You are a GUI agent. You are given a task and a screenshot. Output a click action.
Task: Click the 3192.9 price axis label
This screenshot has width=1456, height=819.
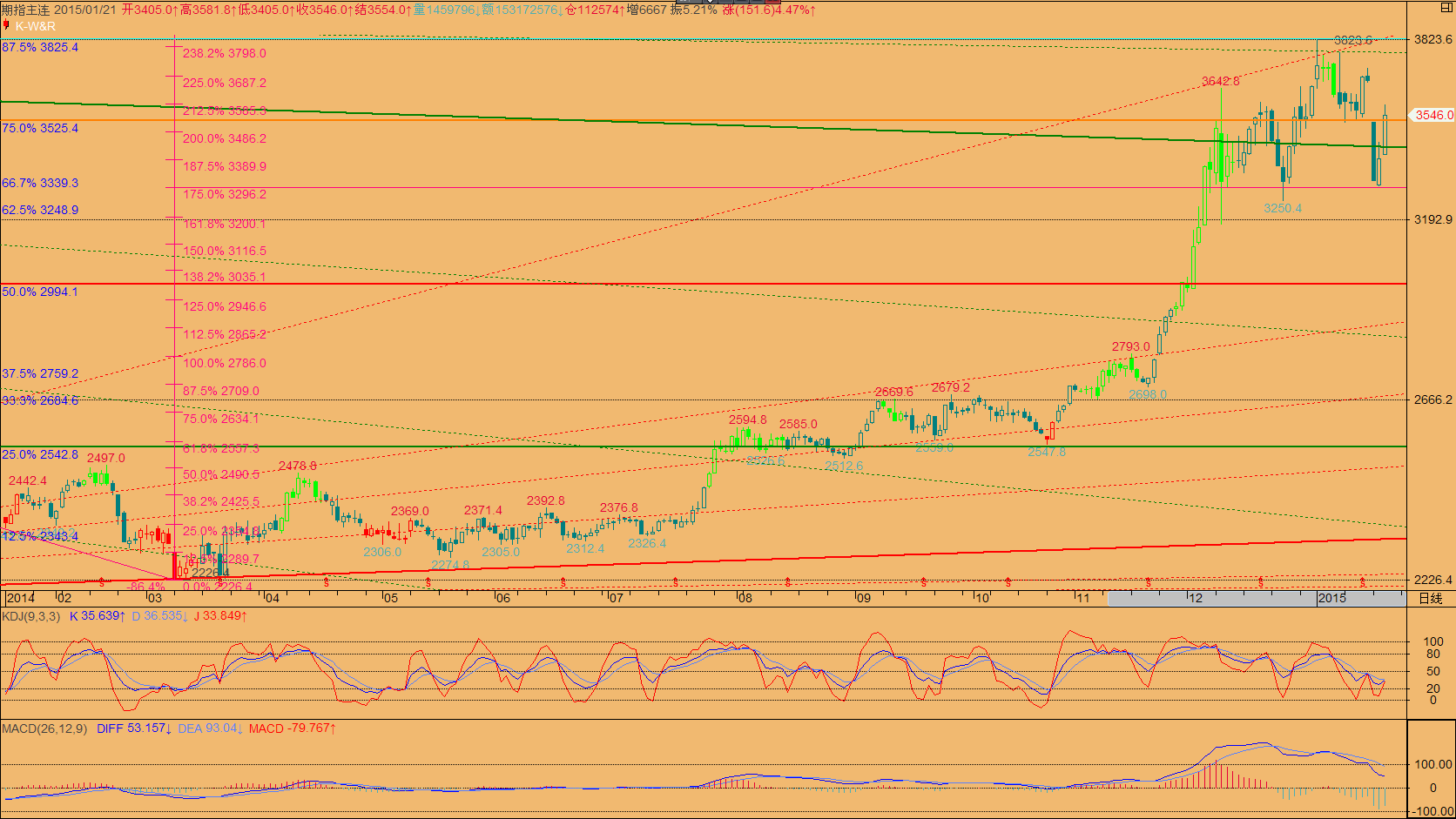click(1433, 219)
